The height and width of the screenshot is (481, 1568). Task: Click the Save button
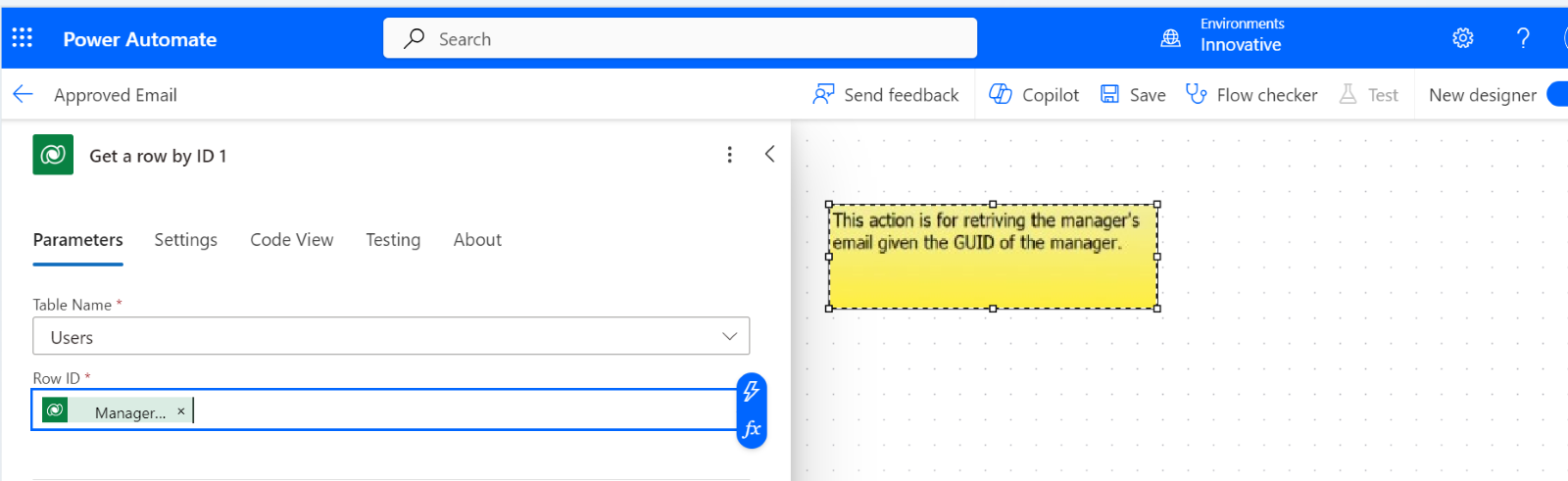tap(1133, 94)
